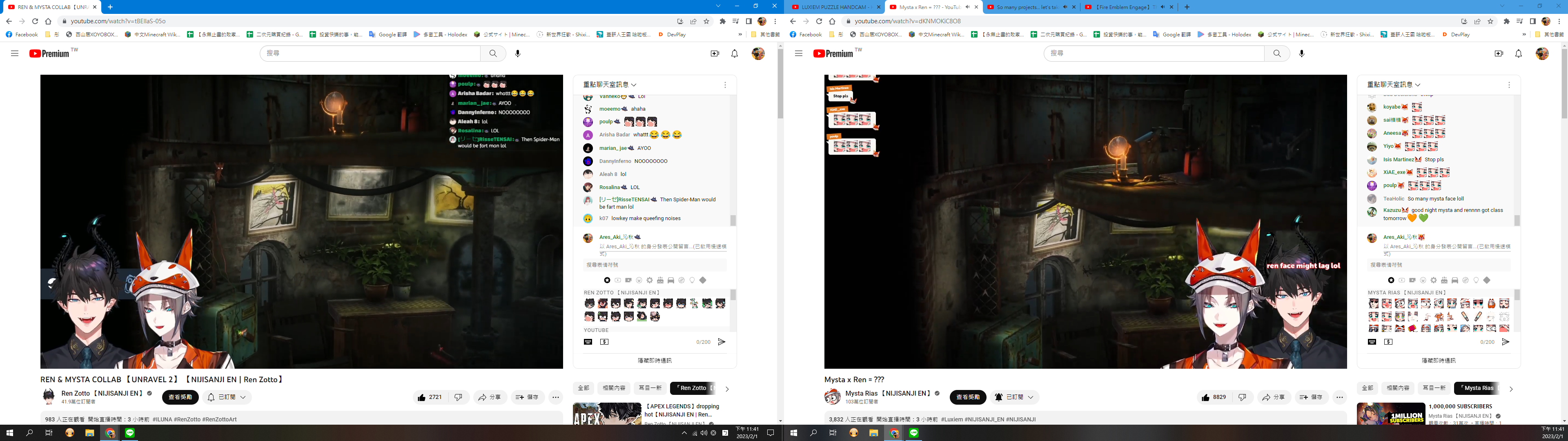Open YouTube guide menu in left window
The height and width of the screenshot is (441, 1568).
(x=15, y=53)
